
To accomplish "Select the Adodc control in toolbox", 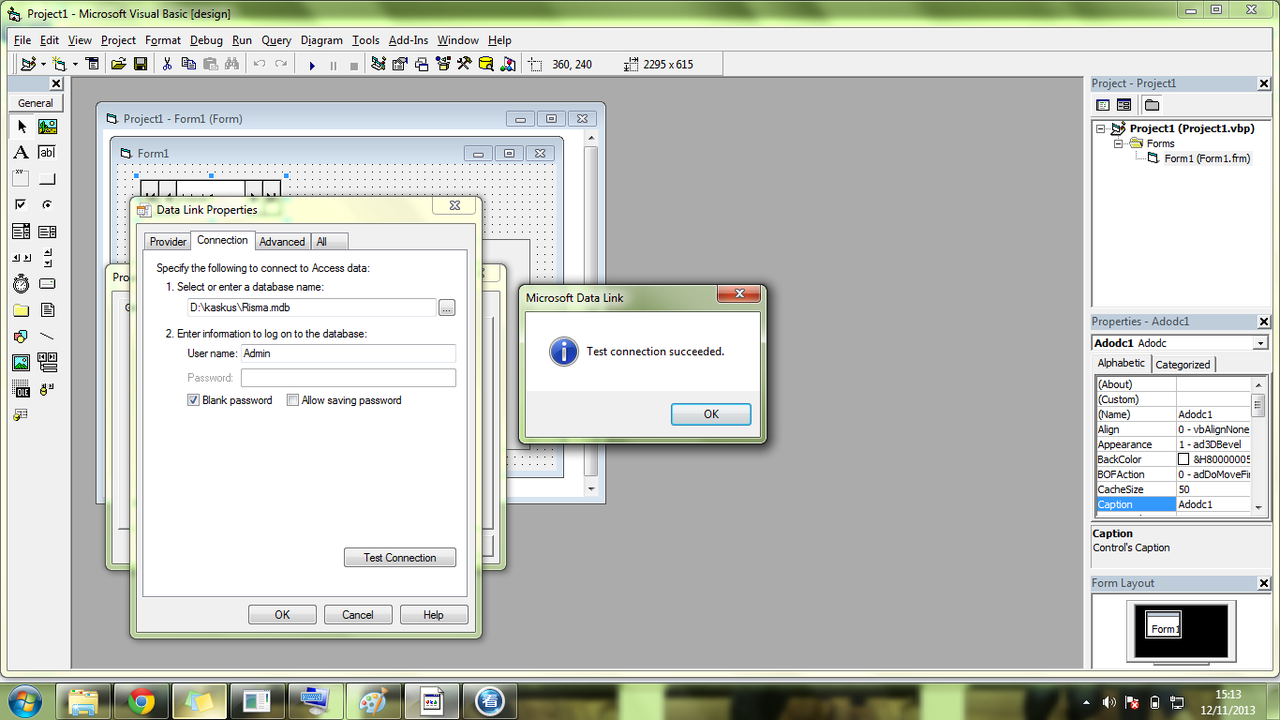I will [47, 388].
